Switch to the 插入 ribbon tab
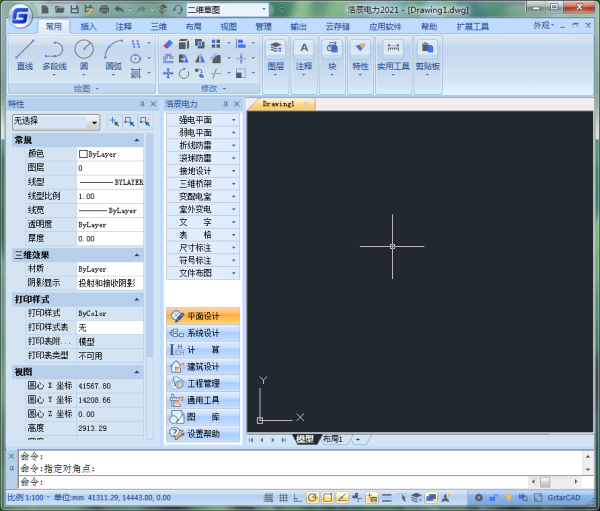 88,26
